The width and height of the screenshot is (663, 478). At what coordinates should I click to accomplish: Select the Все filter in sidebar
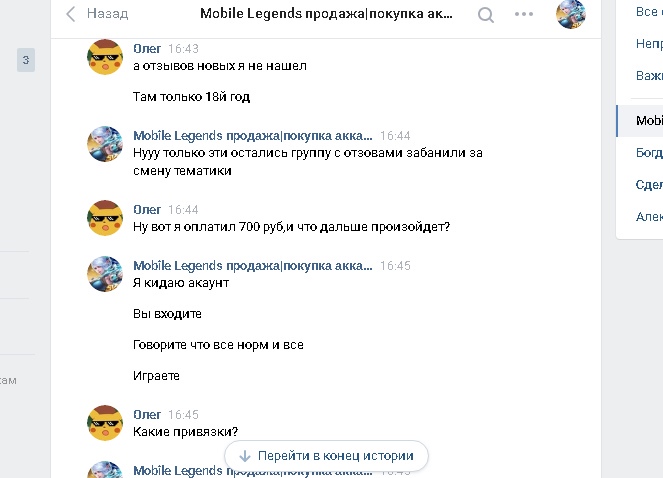tap(649, 12)
